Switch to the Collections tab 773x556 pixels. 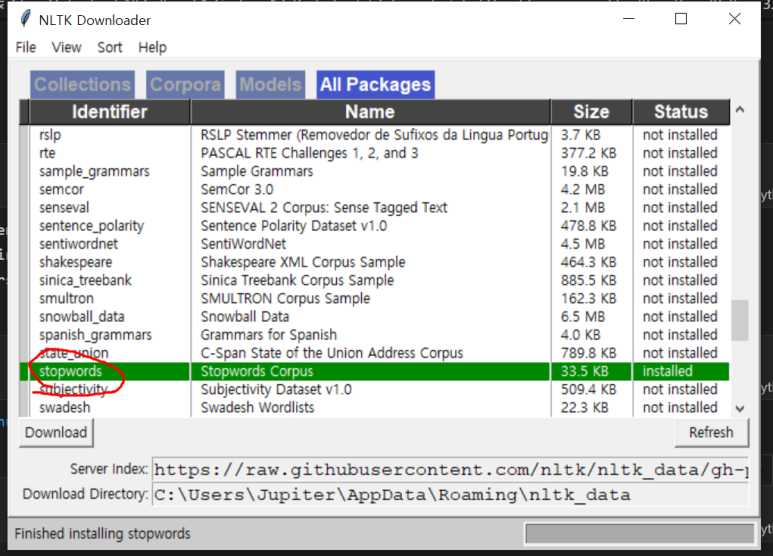(x=82, y=85)
